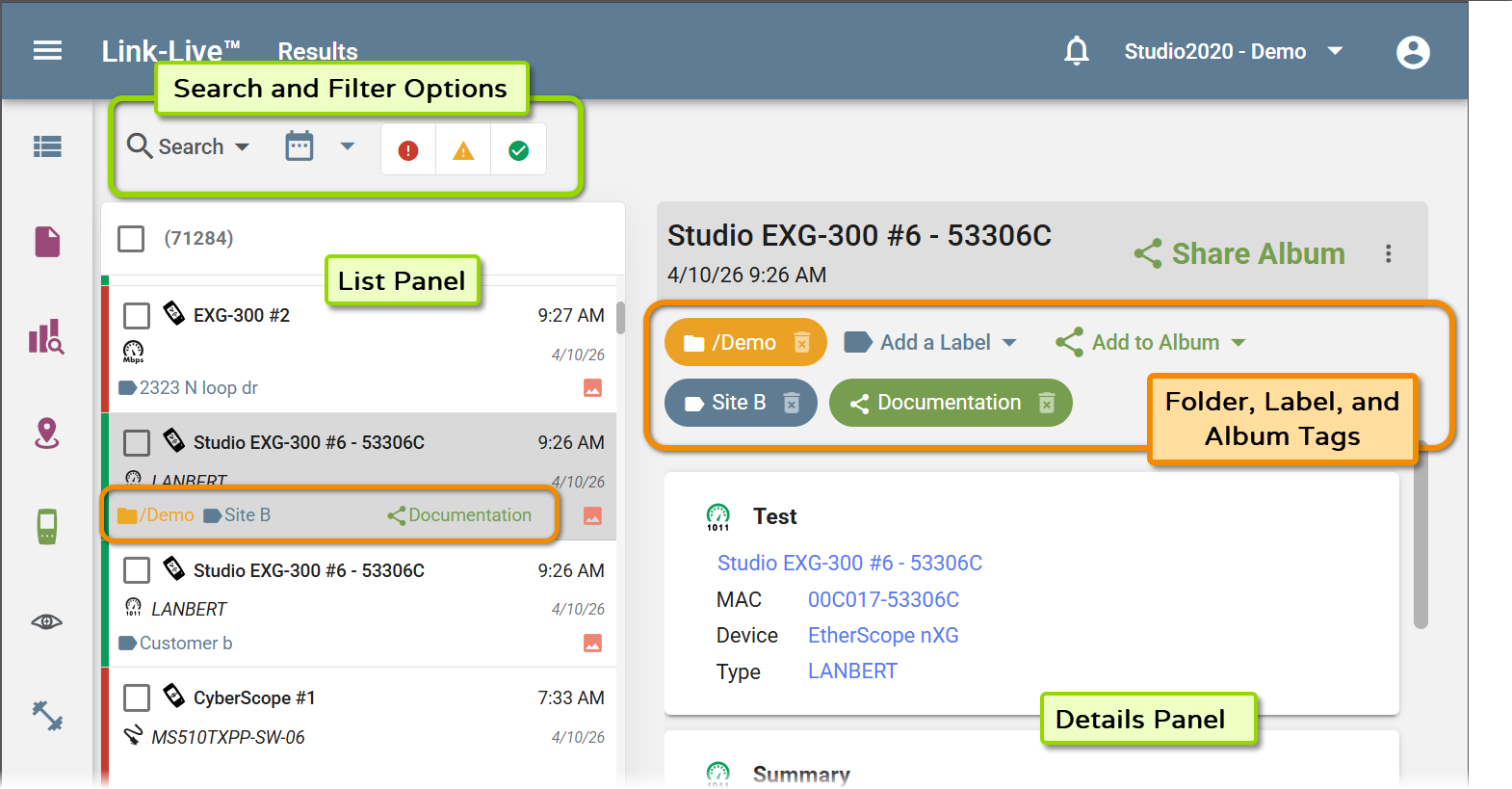Open the hamburger navigation menu
1512x789 pixels.
tap(47, 50)
